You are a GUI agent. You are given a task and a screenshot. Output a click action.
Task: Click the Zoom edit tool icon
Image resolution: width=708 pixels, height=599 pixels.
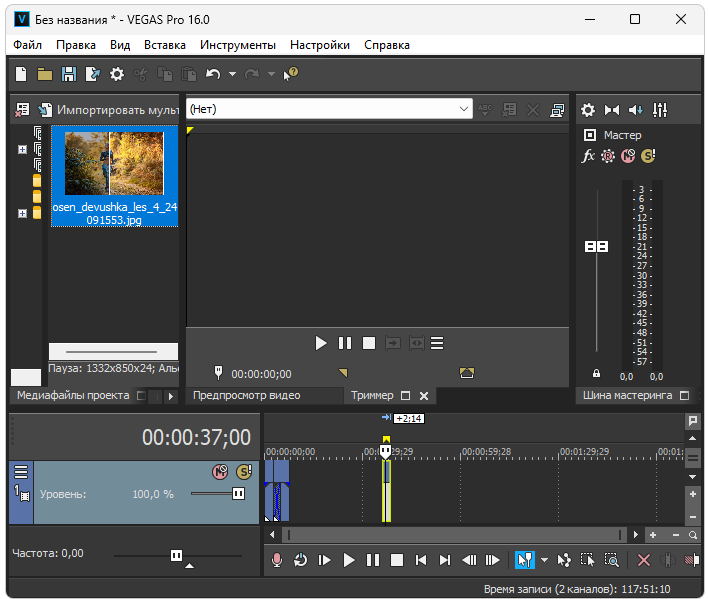pyautogui.click(x=611, y=561)
